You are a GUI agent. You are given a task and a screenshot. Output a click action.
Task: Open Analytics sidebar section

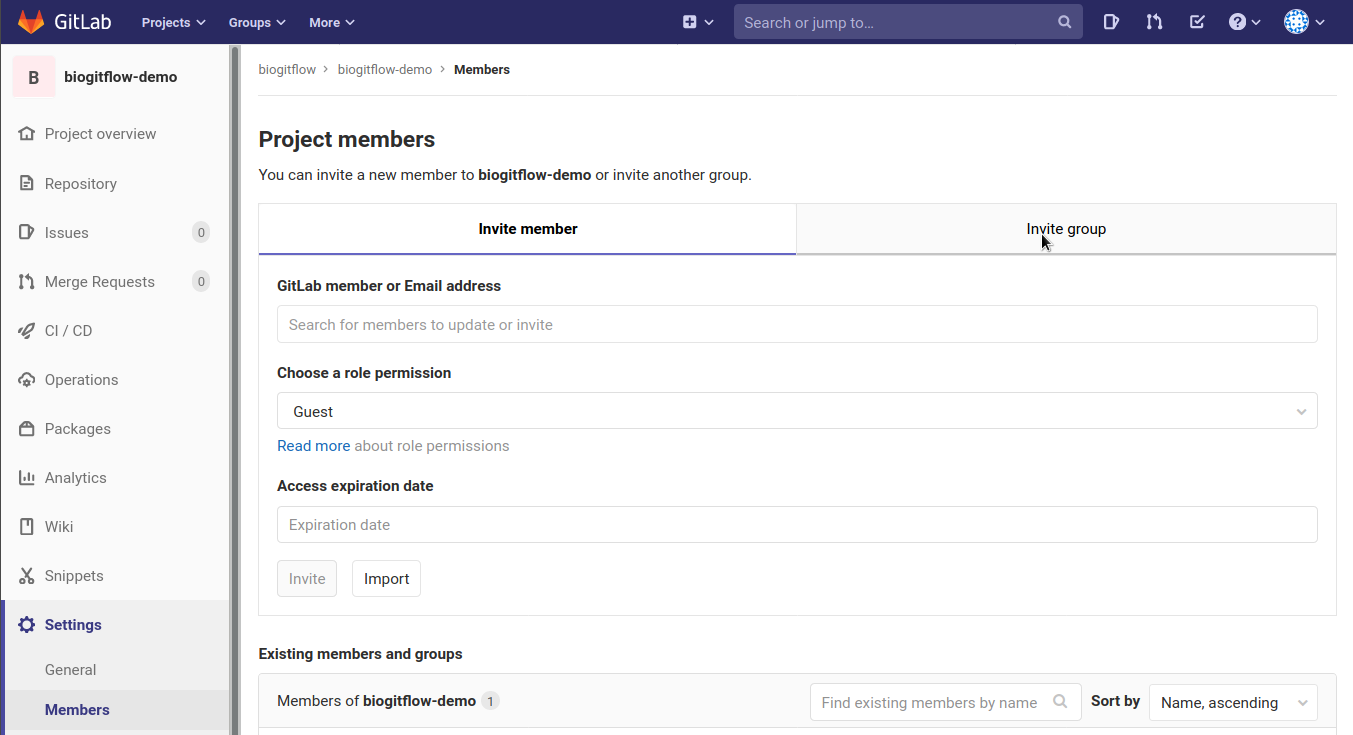(x=76, y=478)
